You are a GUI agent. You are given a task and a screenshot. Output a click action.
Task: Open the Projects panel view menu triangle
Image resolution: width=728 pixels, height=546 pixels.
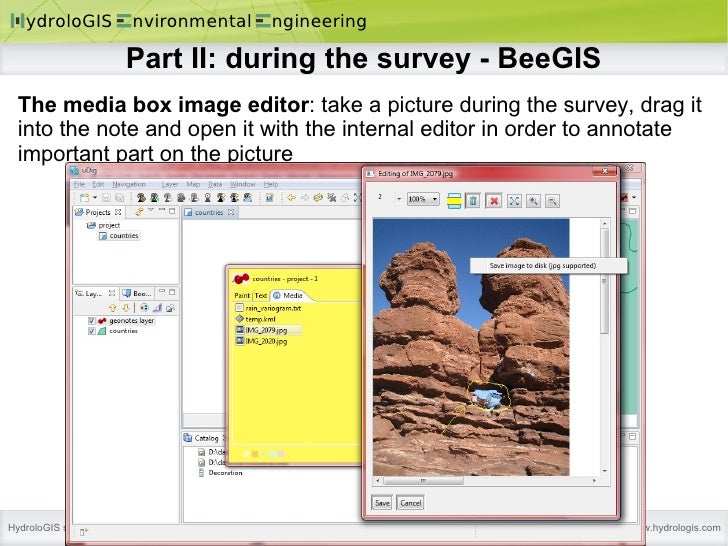(x=150, y=211)
